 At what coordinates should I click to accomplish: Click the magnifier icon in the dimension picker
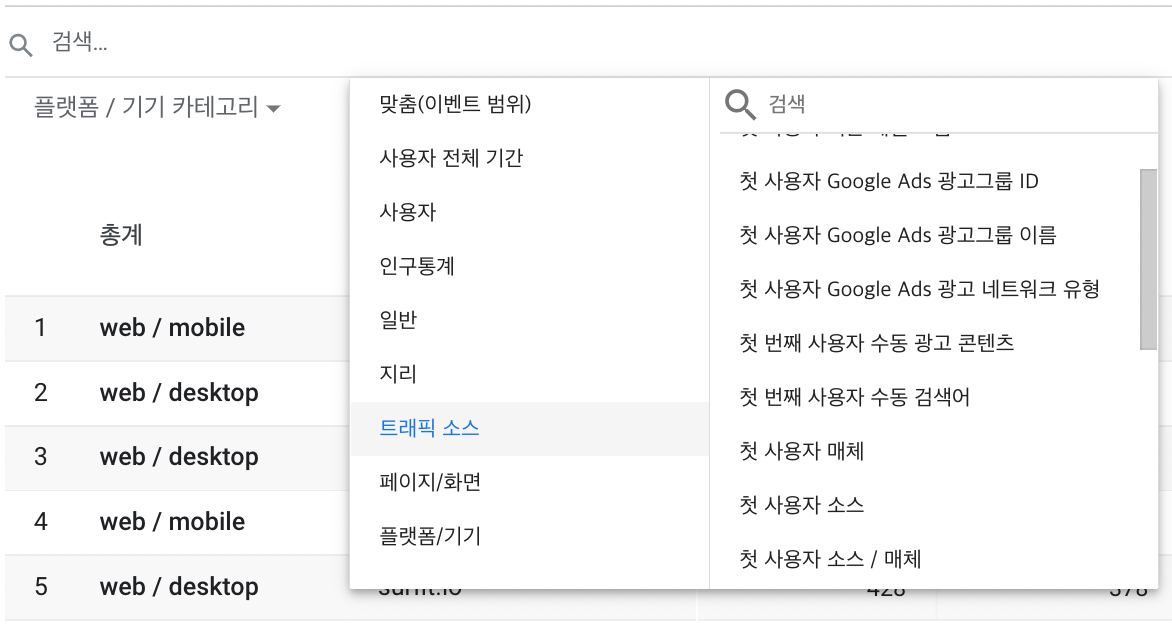pos(740,104)
